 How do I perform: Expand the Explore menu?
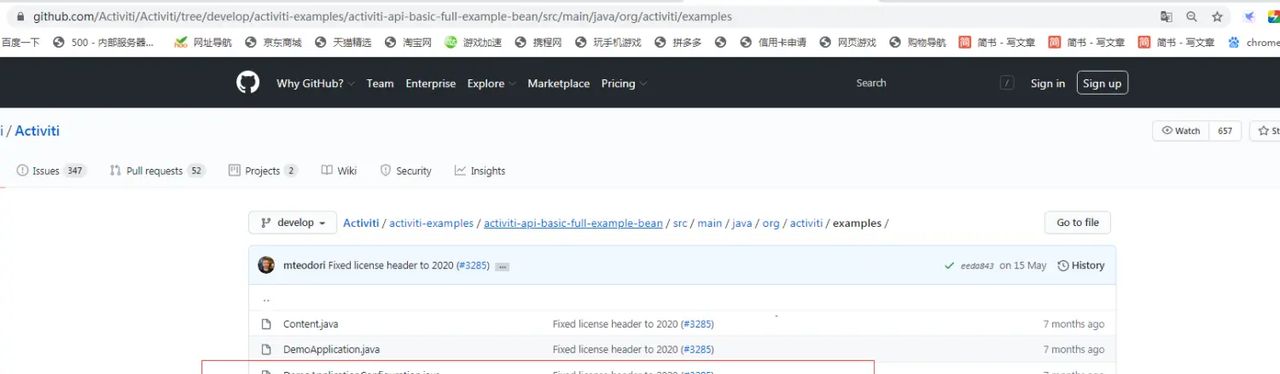[491, 84]
